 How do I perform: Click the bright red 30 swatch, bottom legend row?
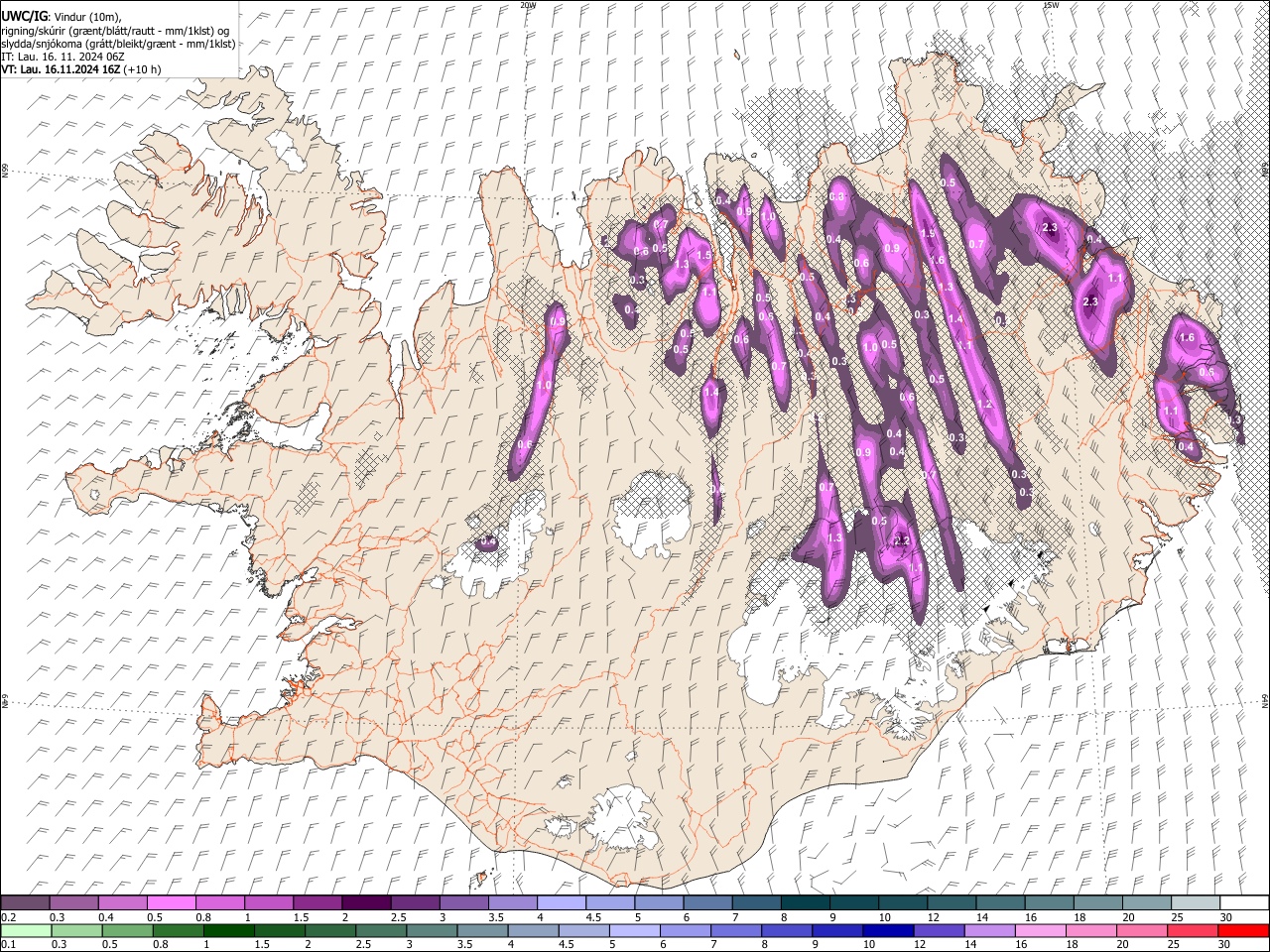pos(1242,930)
